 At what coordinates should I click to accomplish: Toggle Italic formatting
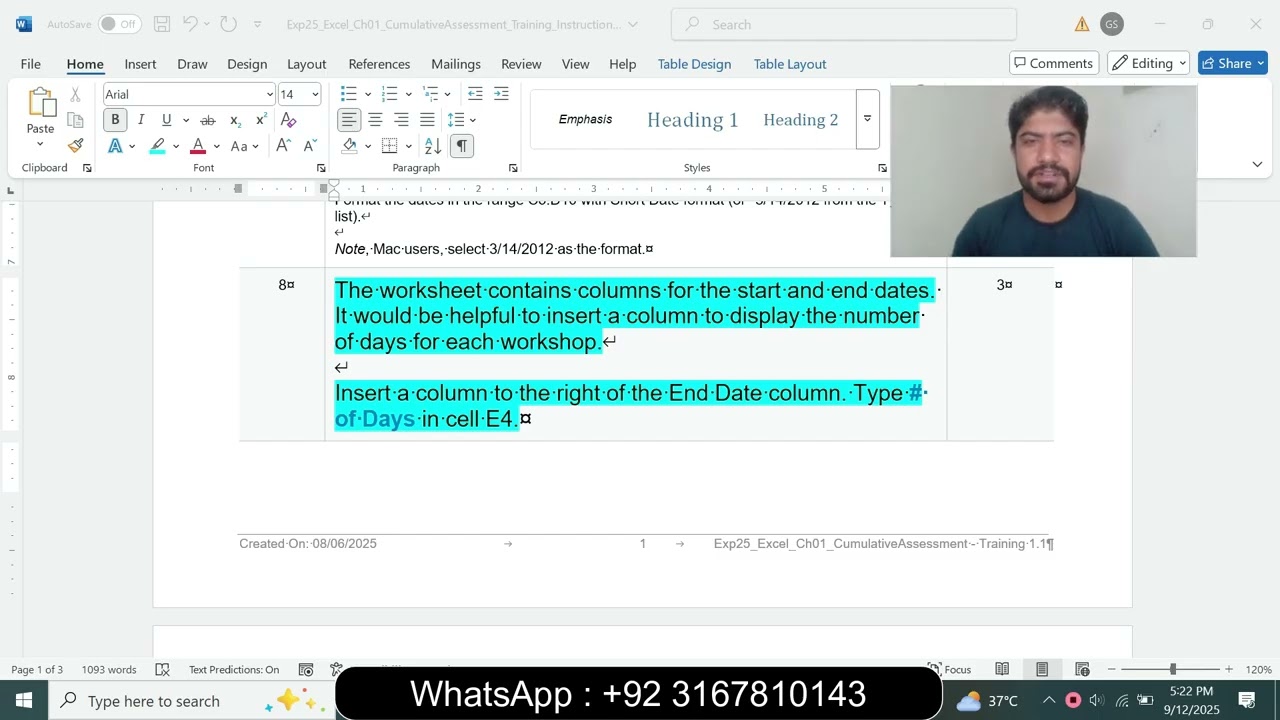pyautogui.click(x=141, y=120)
